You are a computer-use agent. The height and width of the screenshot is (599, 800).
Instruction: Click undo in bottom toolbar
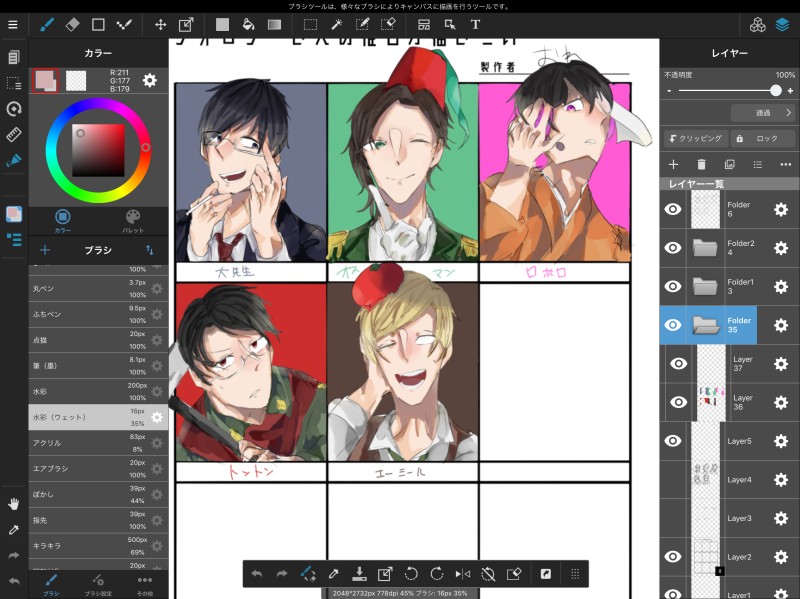(x=257, y=574)
